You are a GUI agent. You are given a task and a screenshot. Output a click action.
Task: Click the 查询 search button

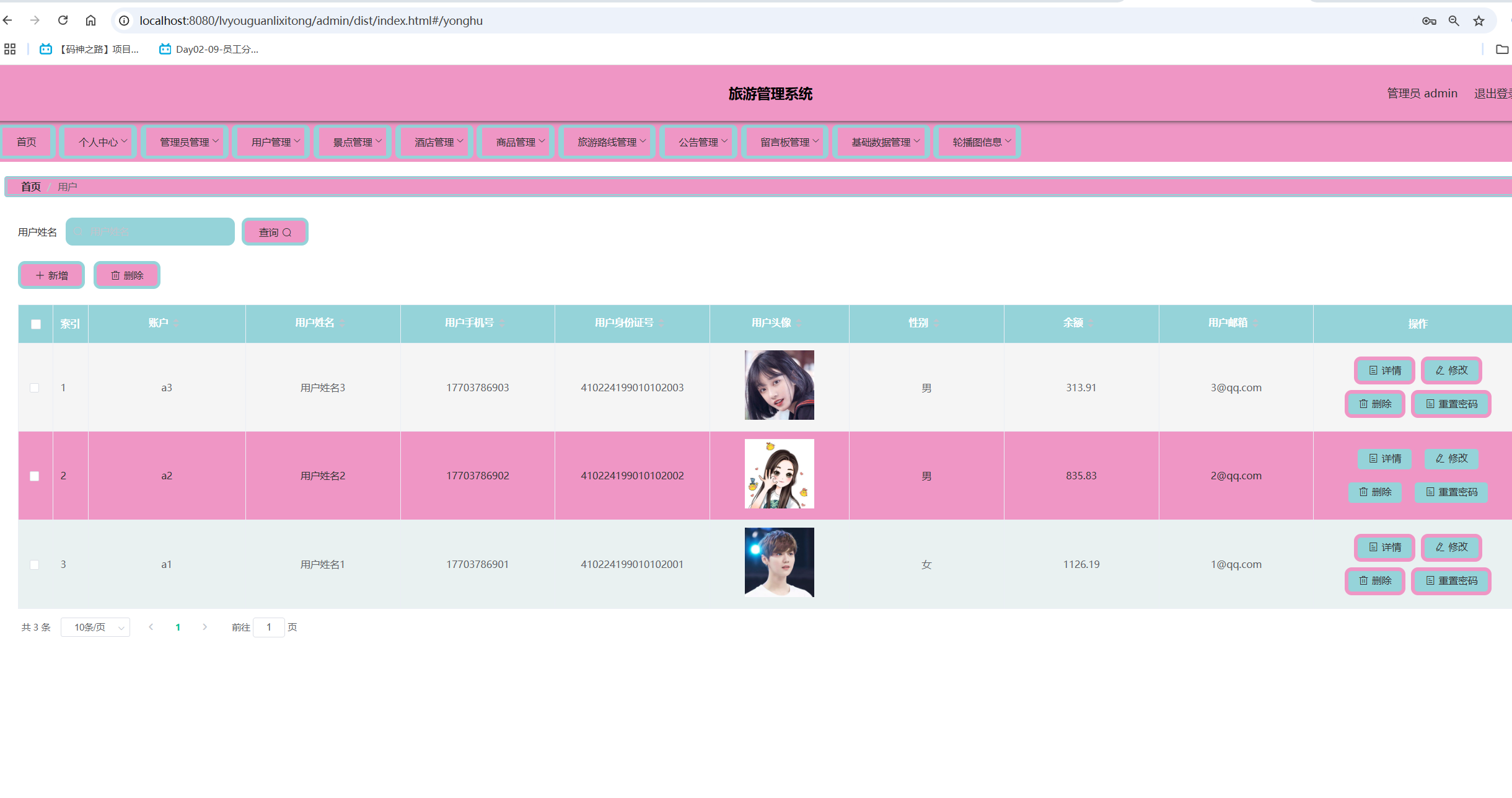[275, 232]
